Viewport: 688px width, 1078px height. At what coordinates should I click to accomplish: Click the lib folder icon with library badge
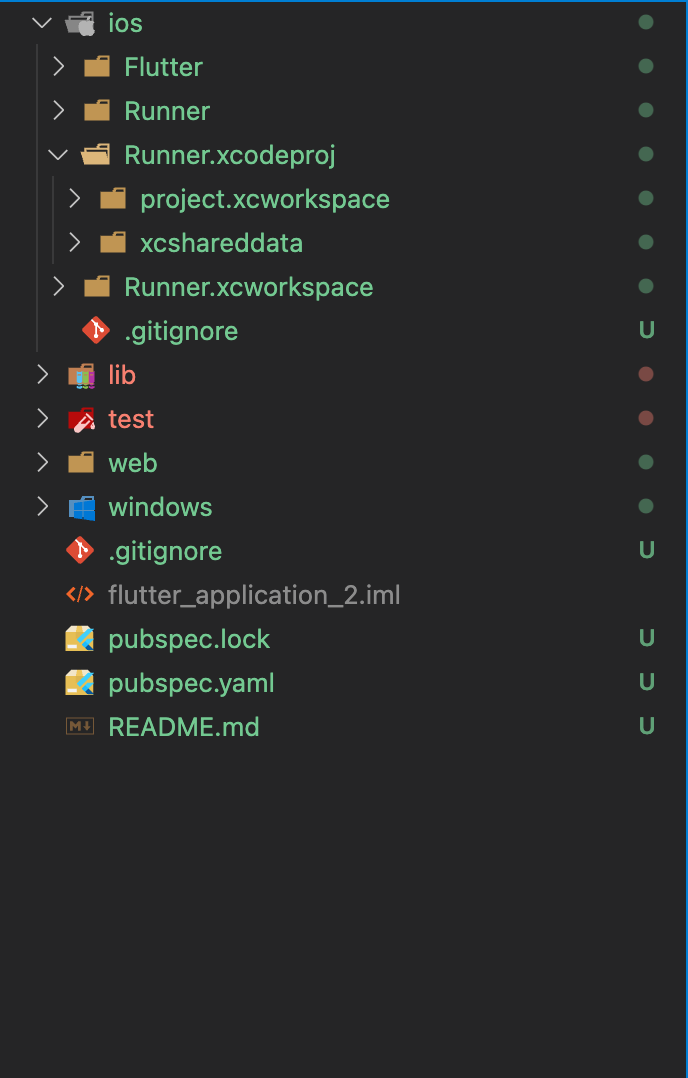(80, 374)
